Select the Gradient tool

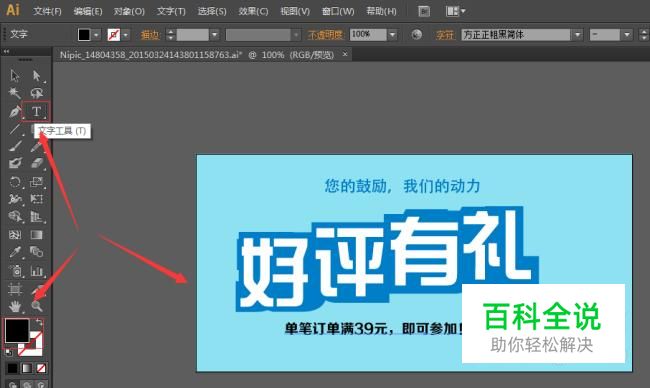coord(36,235)
